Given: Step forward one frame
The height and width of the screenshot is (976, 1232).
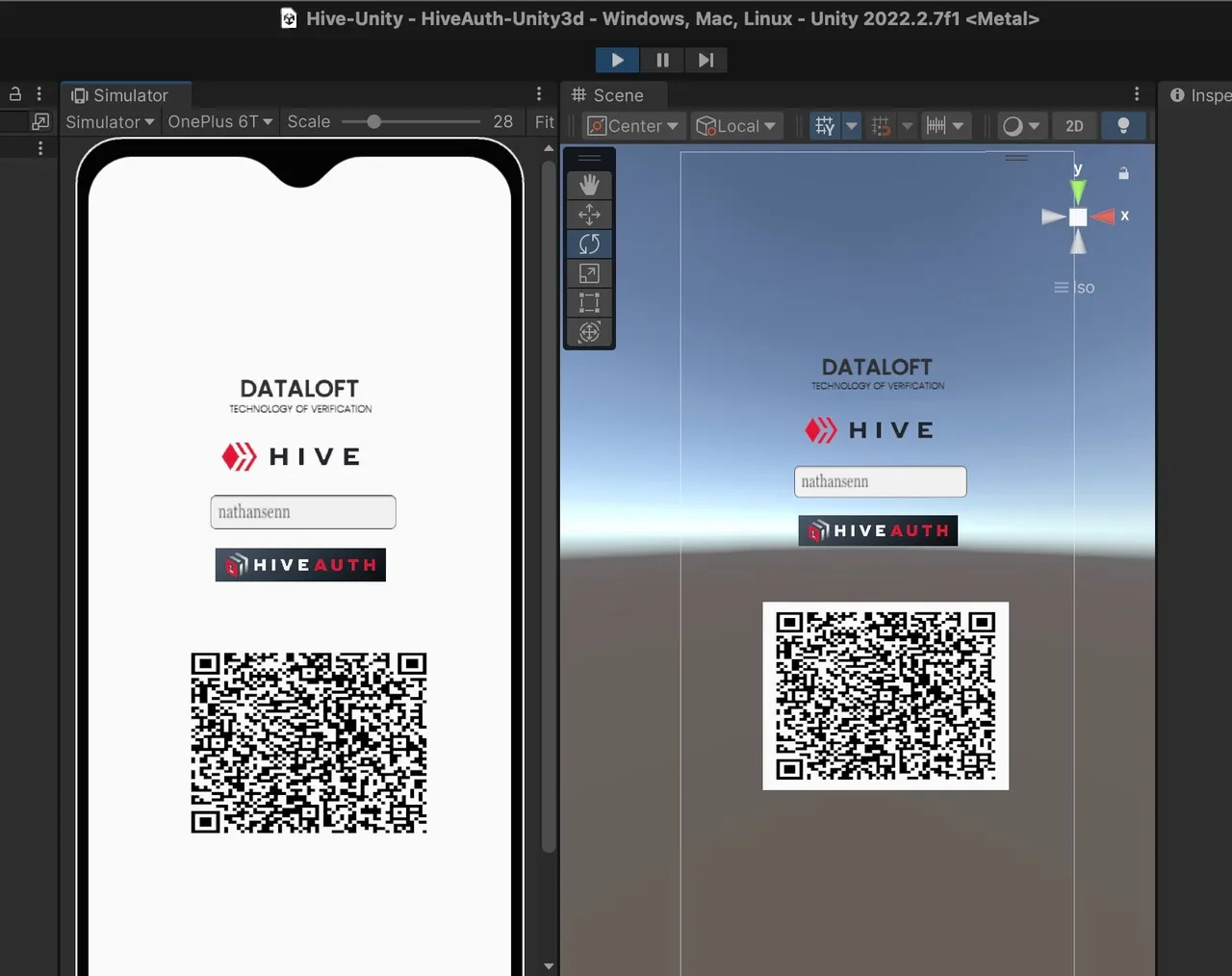Looking at the screenshot, I should (x=706, y=60).
